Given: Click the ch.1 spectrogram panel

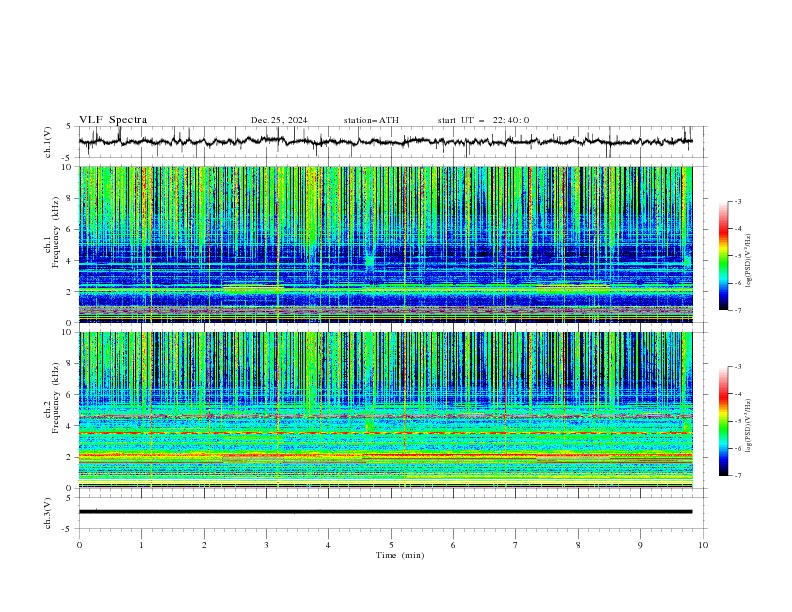Looking at the screenshot, I should click(385, 244).
